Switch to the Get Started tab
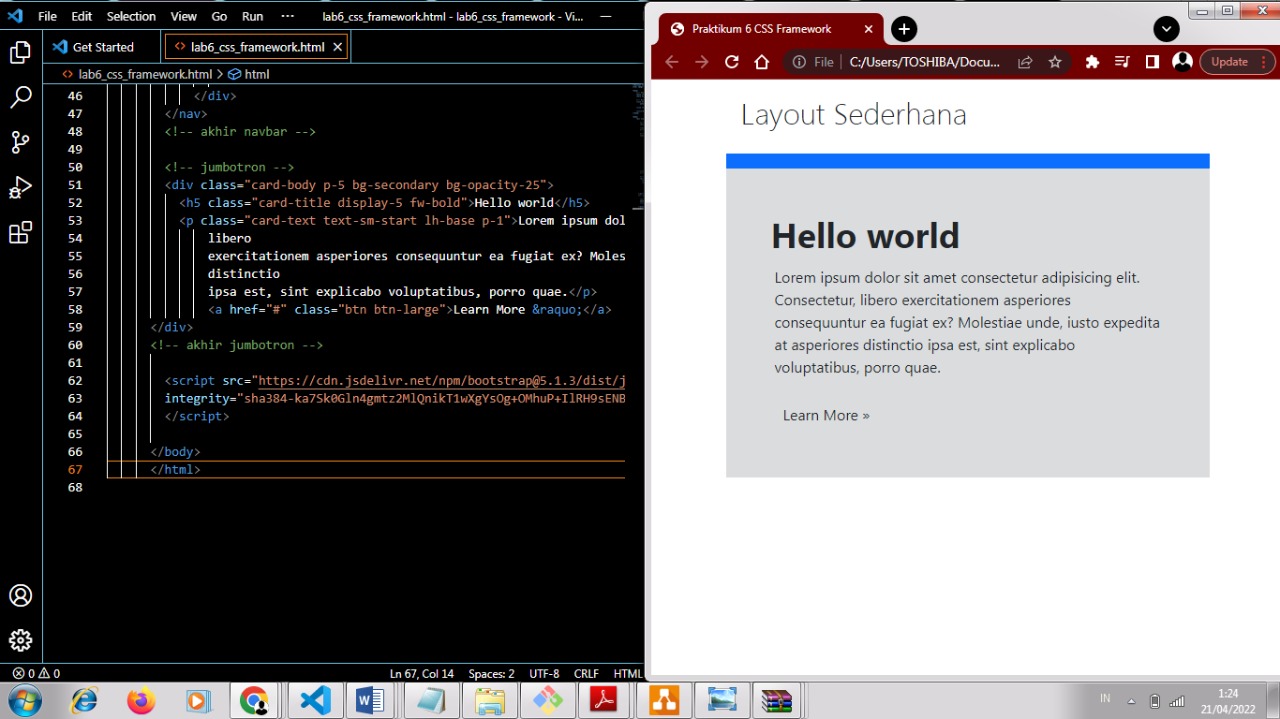The width and height of the screenshot is (1280, 719). point(103,47)
